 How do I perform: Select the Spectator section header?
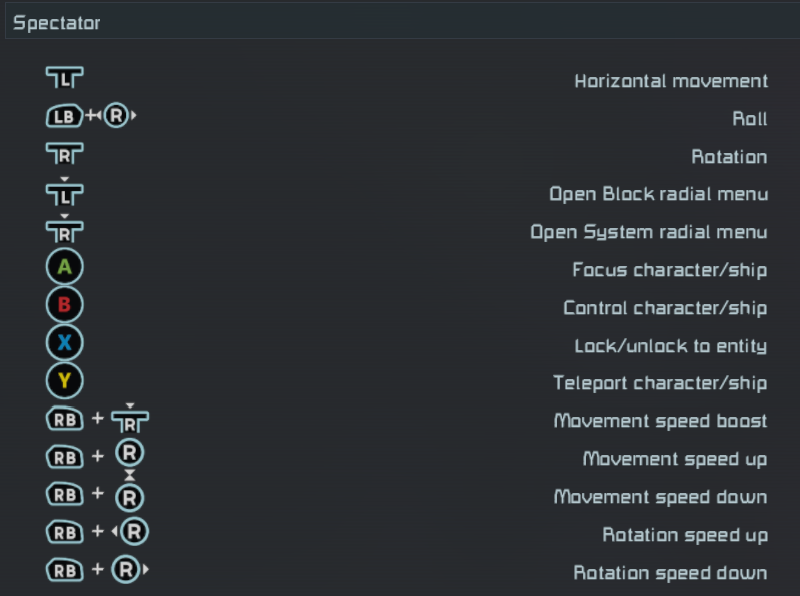(57, 22)
